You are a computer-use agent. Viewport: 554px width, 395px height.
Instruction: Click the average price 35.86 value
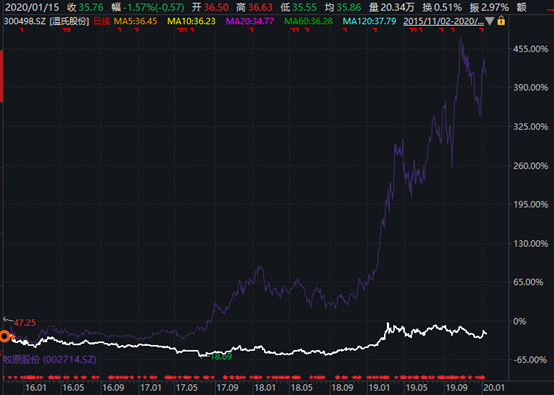pos(349,7)
